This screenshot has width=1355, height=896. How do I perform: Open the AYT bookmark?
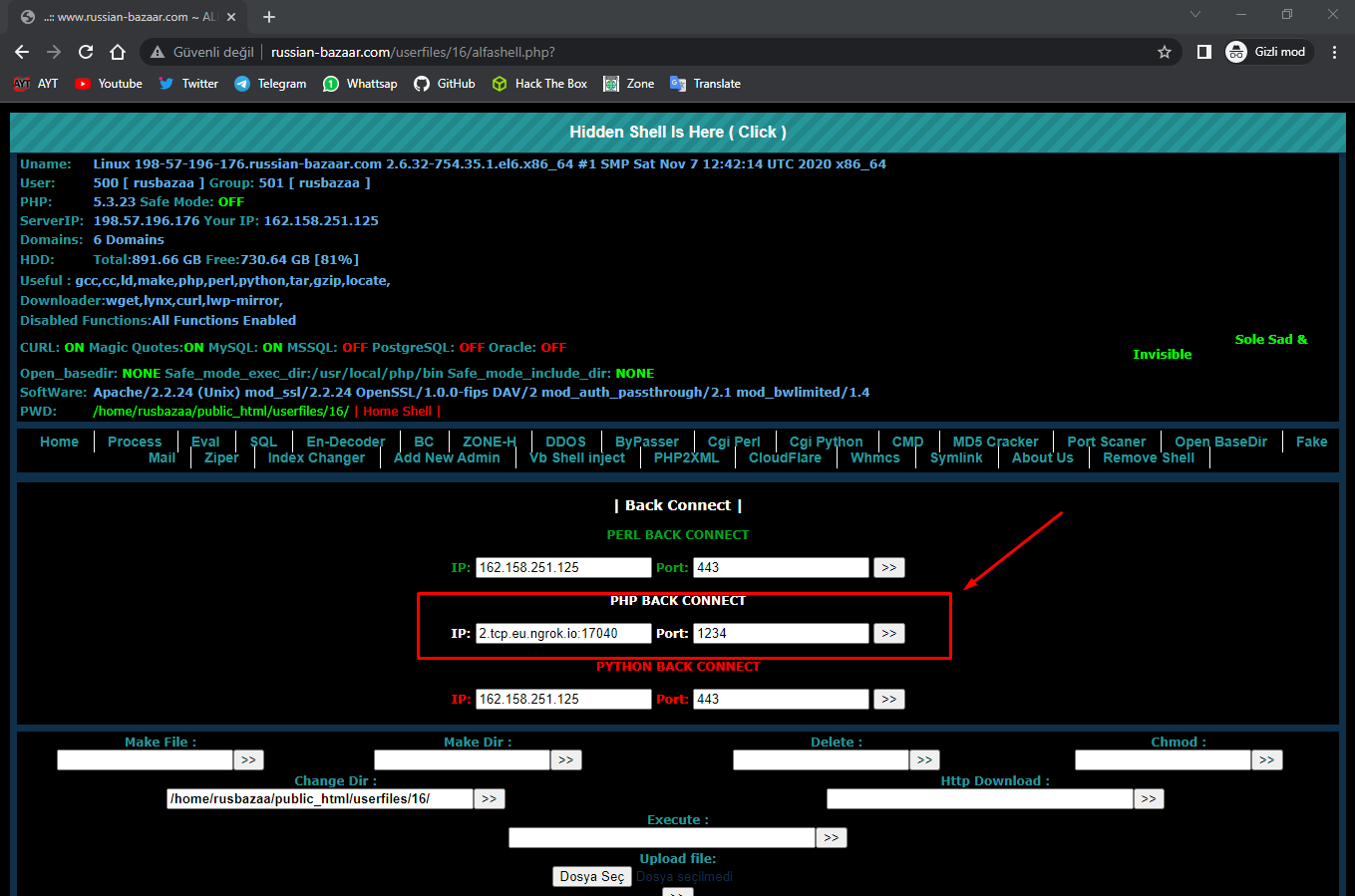tap(36, 84)
